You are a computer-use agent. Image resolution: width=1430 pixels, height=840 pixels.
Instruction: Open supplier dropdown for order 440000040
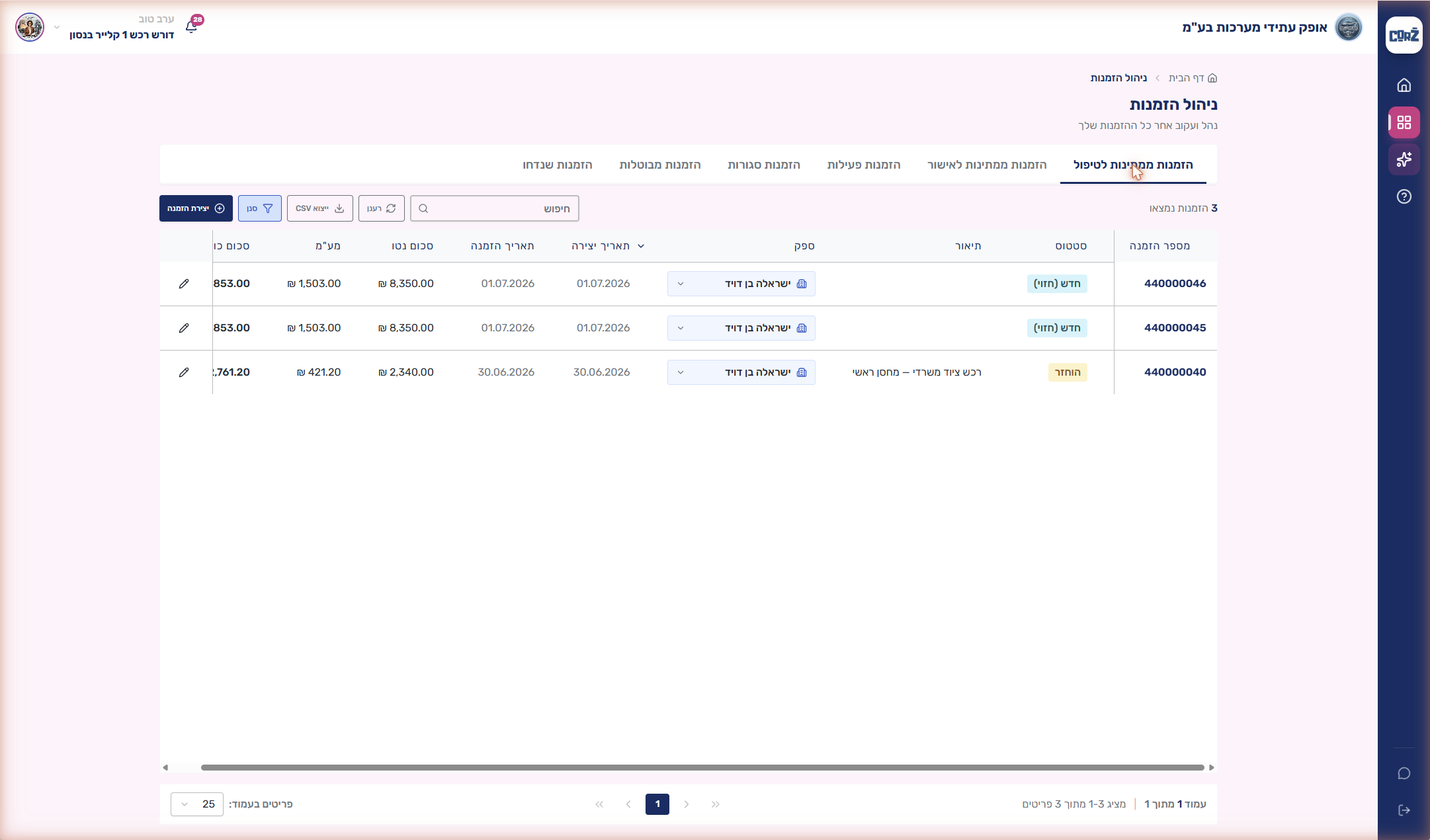741,372
